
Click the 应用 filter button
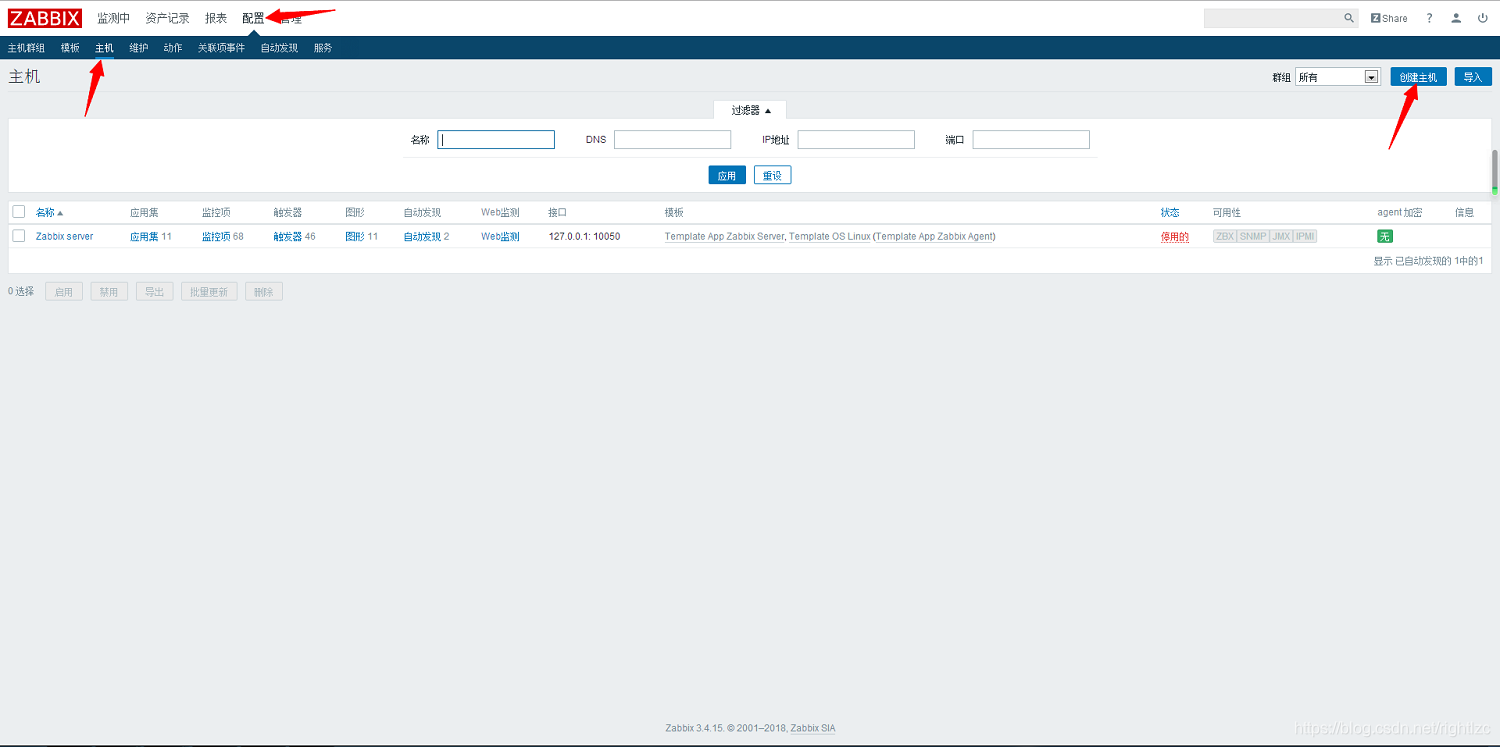click(727, 175)
